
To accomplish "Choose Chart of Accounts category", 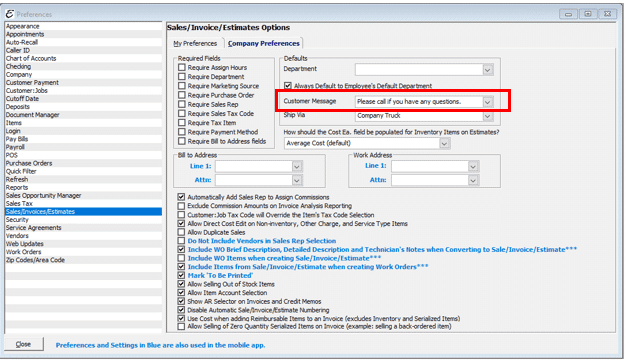I will point(83,58).
